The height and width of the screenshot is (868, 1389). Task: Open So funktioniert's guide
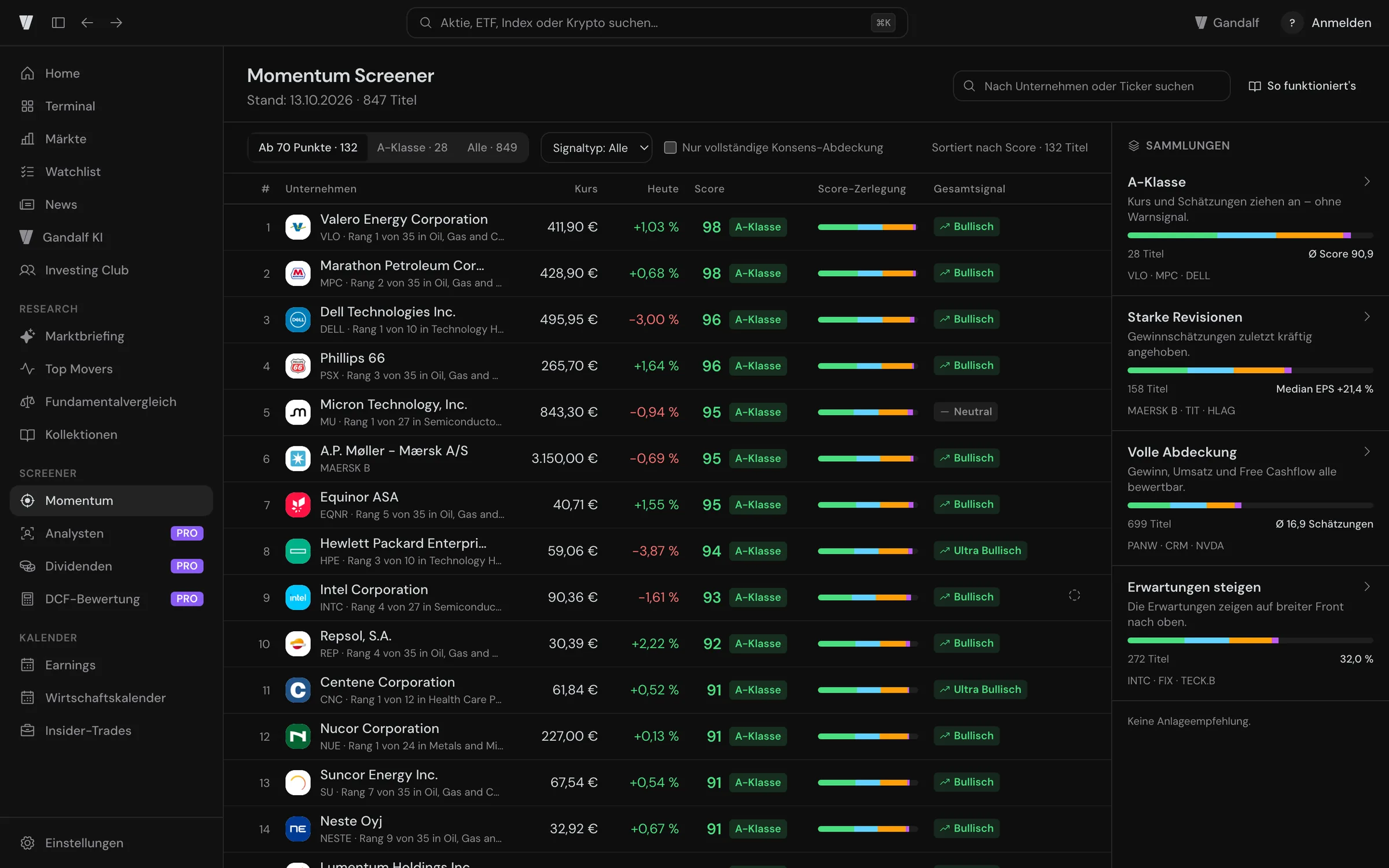pos(1302,86)
